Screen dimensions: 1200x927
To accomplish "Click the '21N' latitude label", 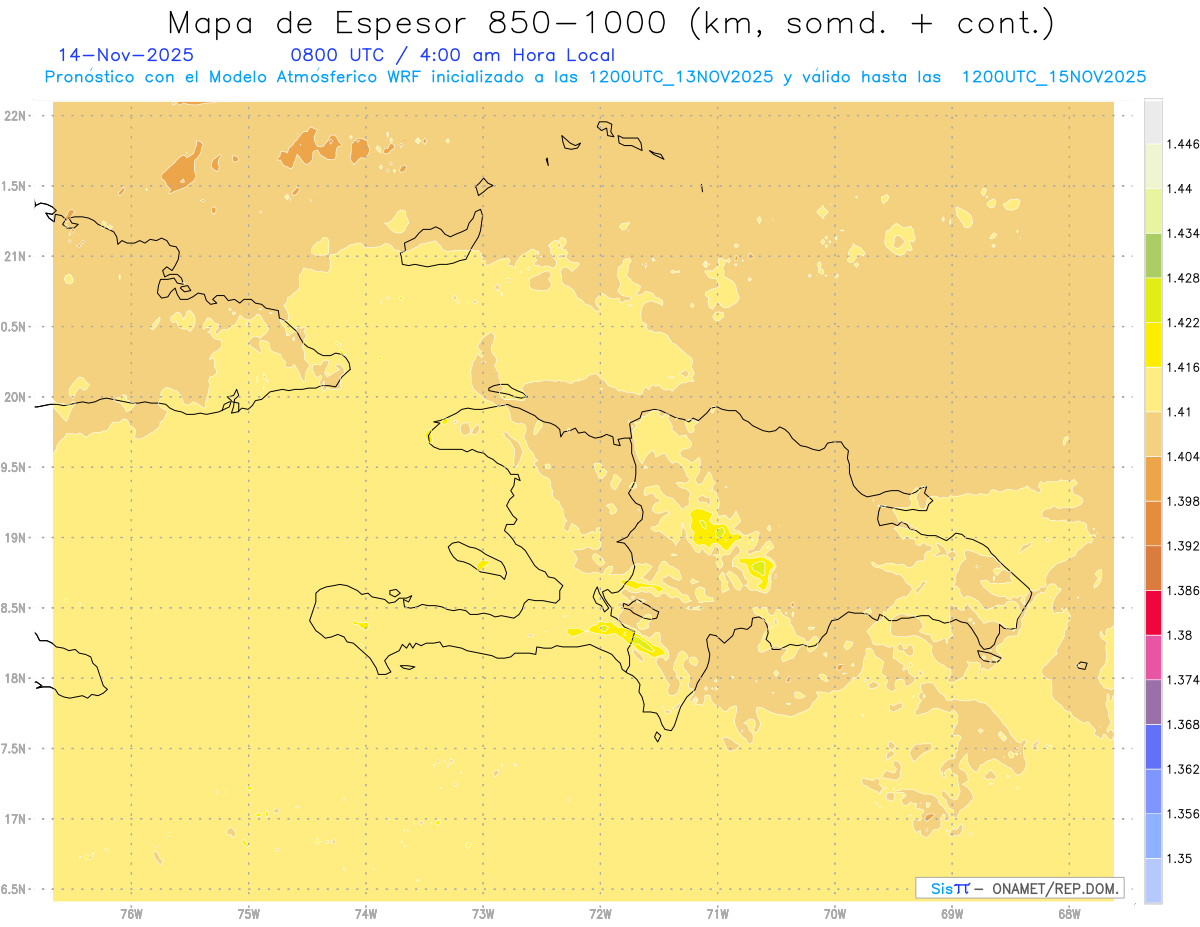I will coord(15,256).
